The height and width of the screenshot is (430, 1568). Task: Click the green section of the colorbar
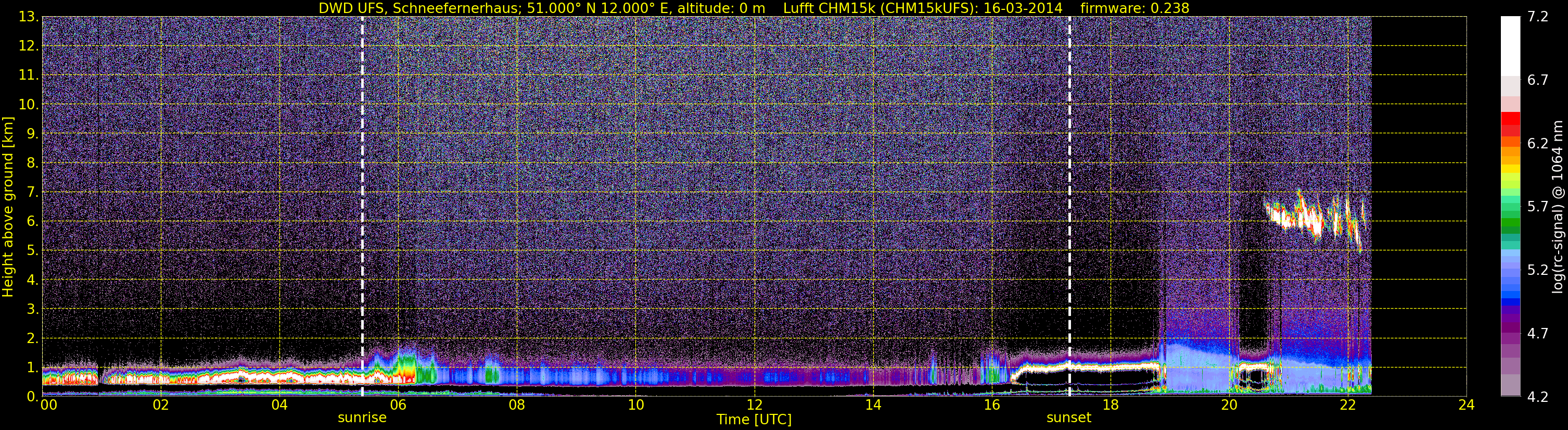point(1510,219)
